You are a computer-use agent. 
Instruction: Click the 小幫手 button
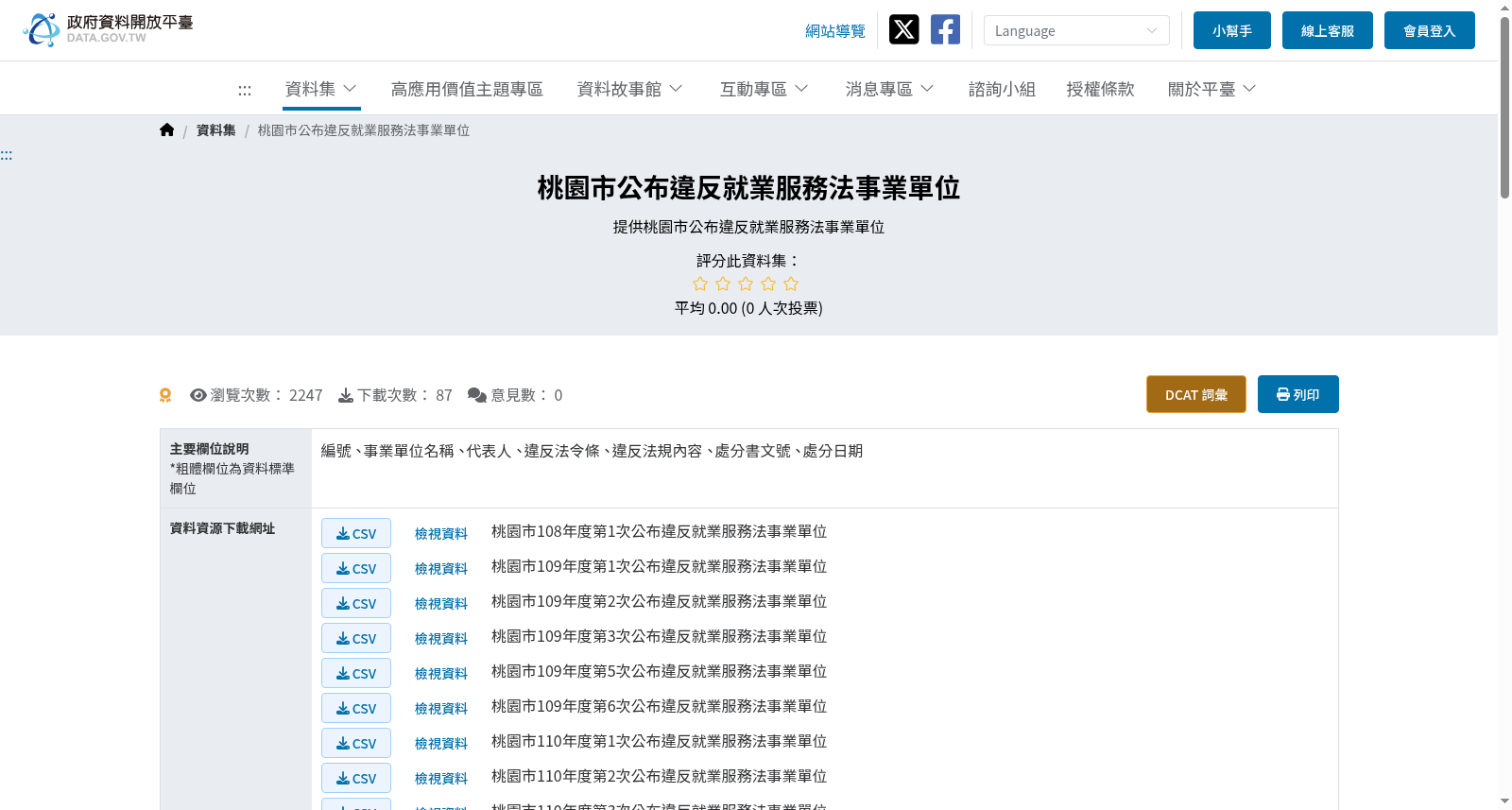1232,30
